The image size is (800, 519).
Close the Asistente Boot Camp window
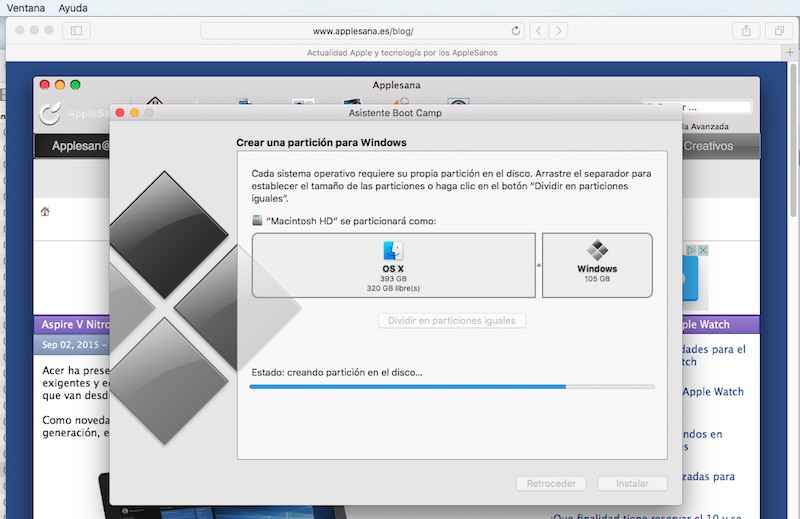tap(120, 112)
